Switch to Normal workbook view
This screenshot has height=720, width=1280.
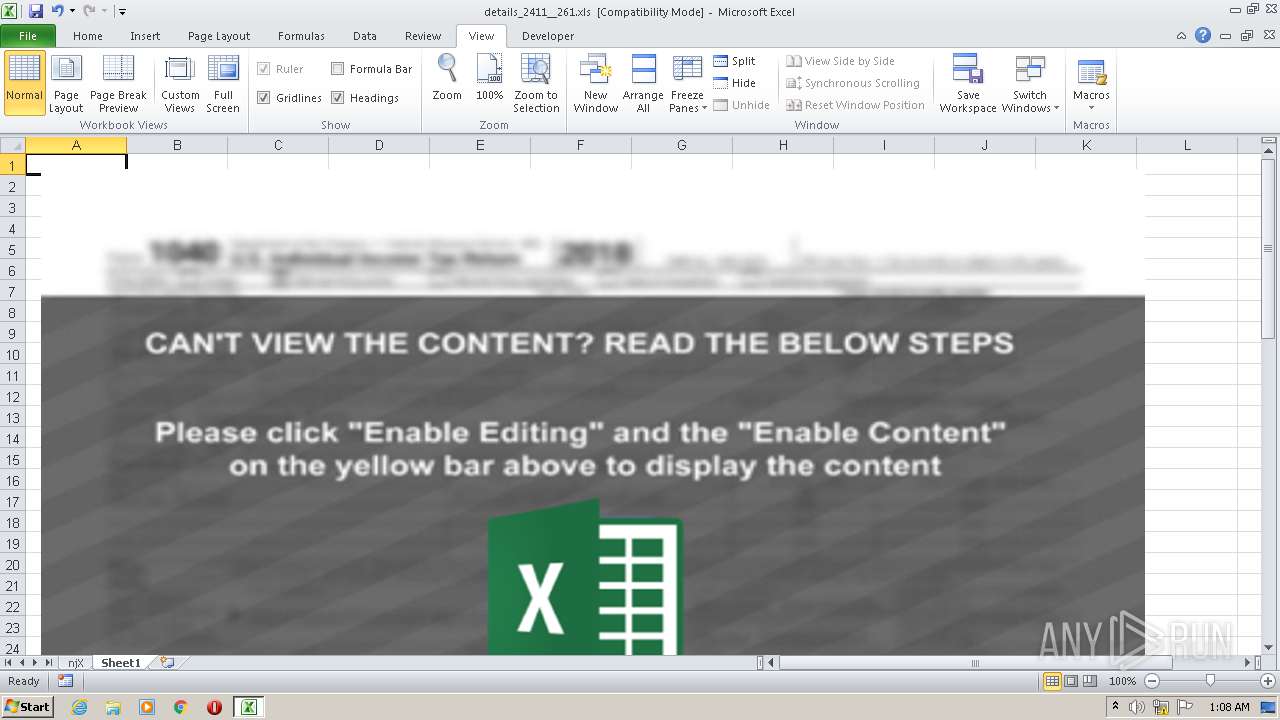(24, 83)
